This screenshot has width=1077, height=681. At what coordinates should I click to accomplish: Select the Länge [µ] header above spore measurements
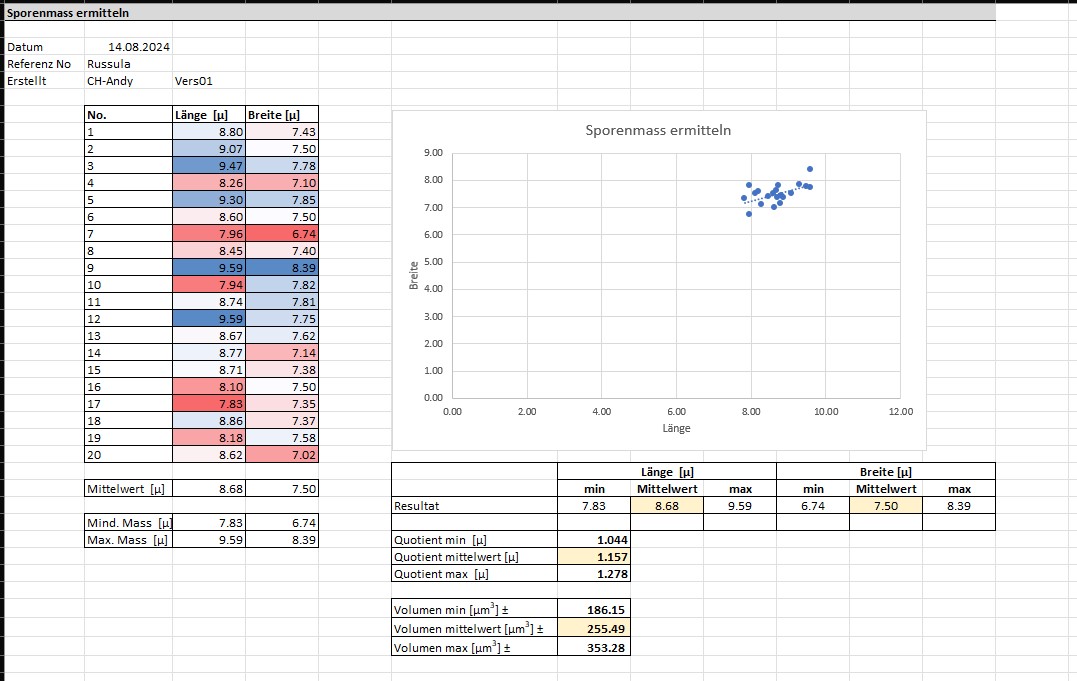coord(208,115)
